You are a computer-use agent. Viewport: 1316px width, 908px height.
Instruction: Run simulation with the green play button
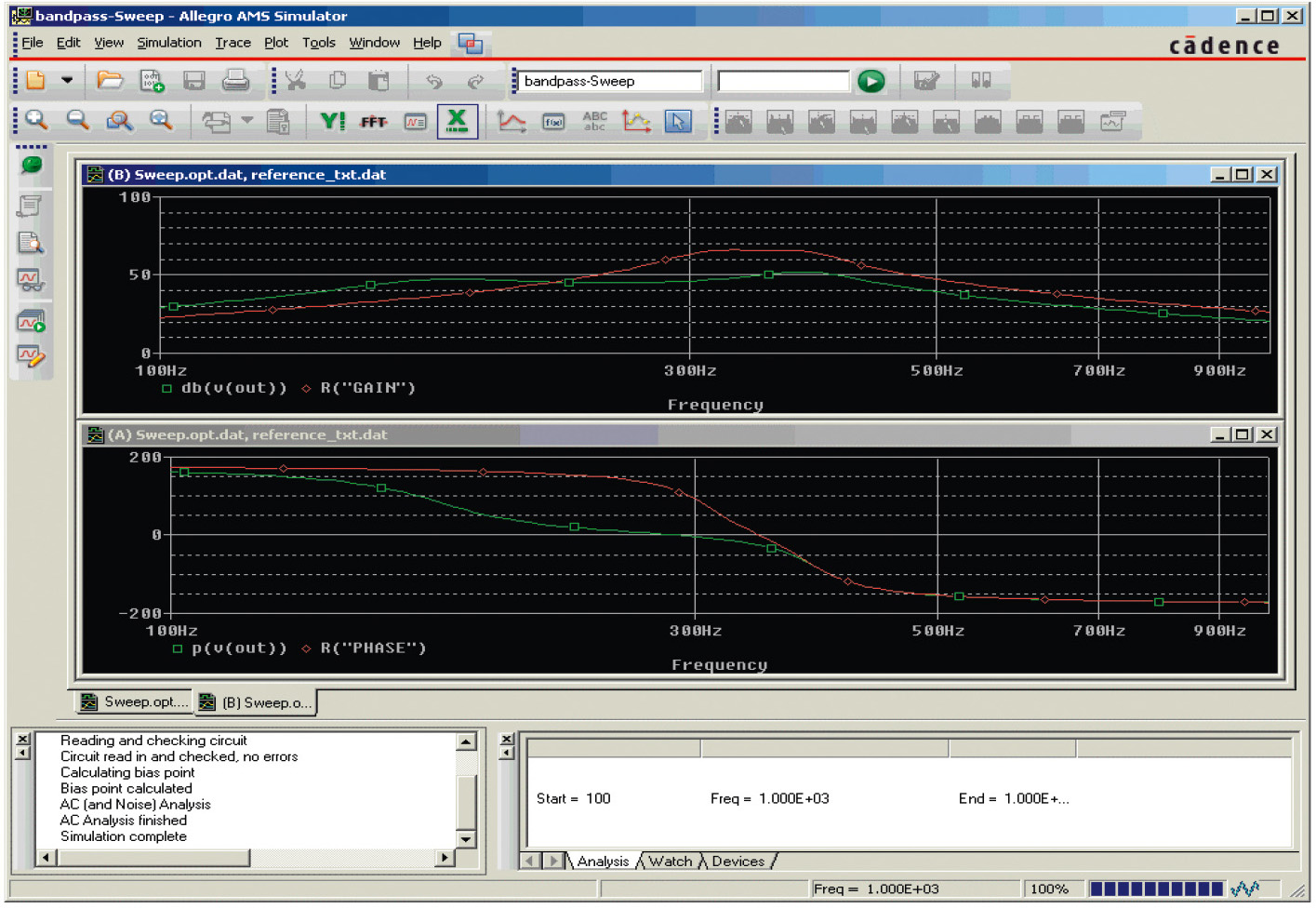[x=871, y=81]
